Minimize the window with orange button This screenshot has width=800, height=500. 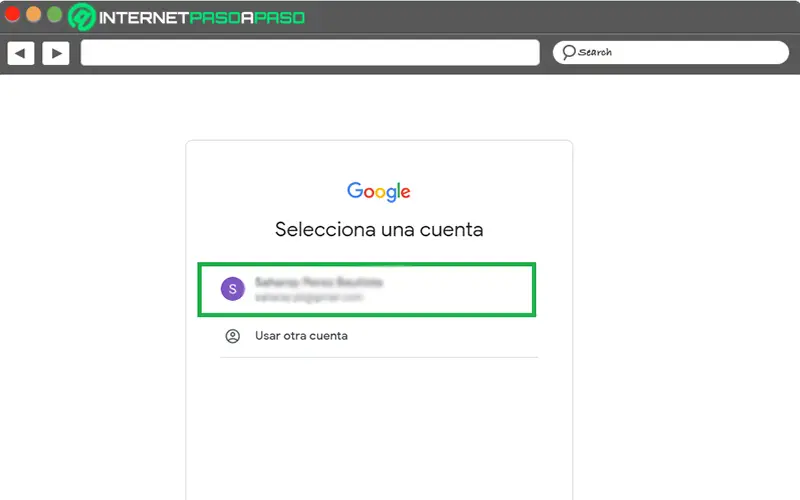34,14
